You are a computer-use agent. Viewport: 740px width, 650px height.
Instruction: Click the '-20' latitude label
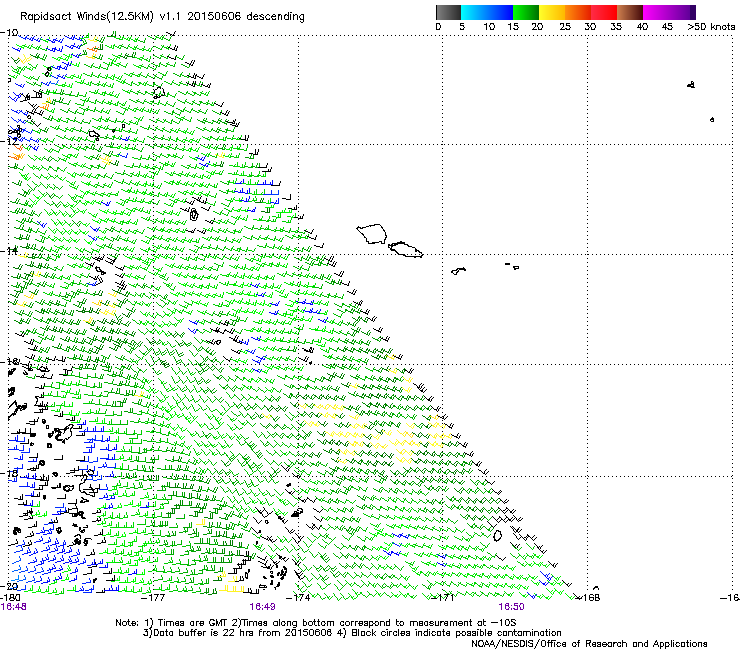point(9,586)
